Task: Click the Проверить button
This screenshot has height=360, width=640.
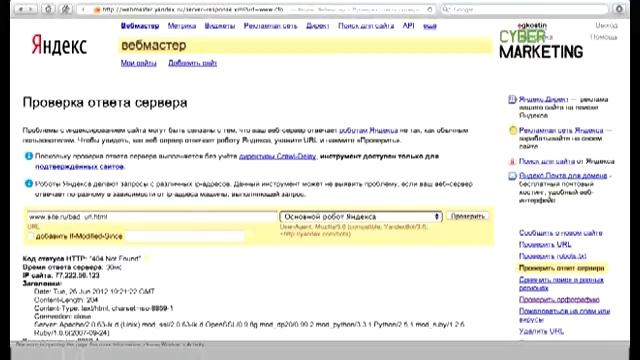Action: tap(467, 216)
